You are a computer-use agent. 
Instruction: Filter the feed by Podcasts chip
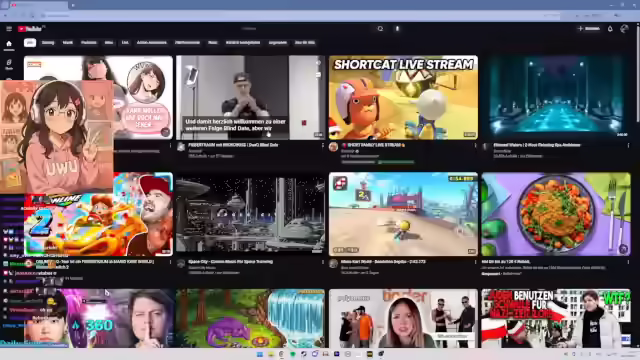[x=89, y=42]
